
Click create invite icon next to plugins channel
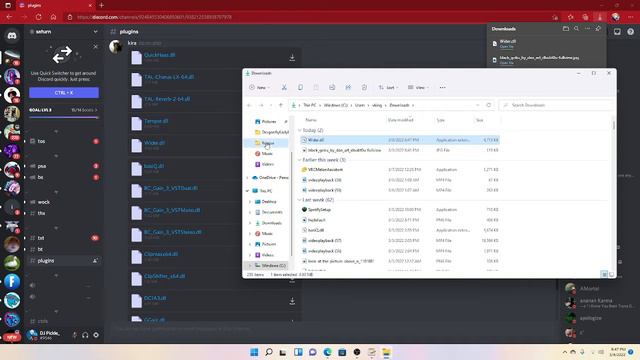[95, 260]
